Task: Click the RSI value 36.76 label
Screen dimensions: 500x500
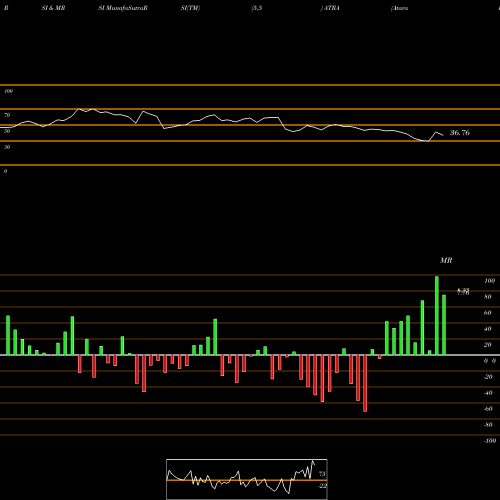Action: click(460, 133)
